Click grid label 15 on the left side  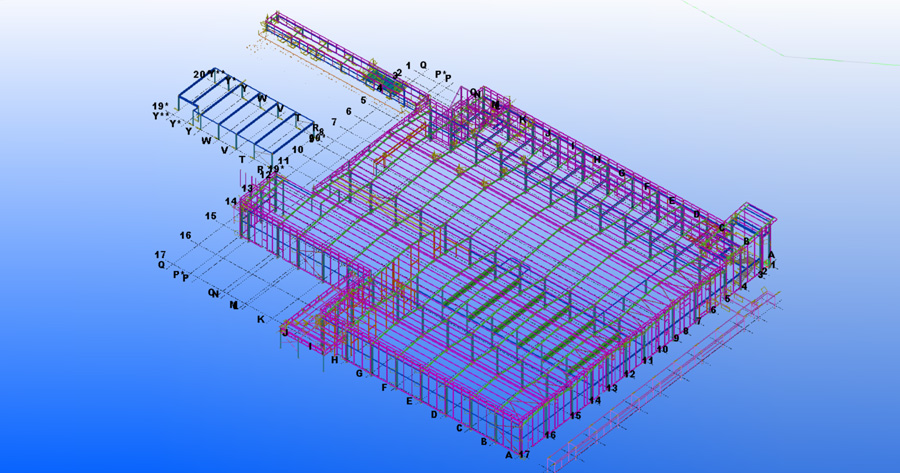point(211,216)
